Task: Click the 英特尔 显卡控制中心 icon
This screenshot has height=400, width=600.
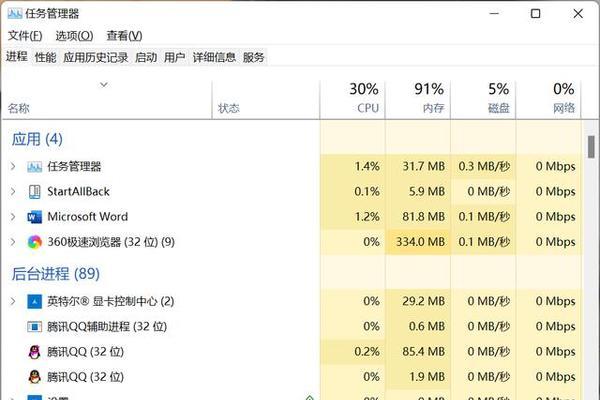Action: [34, 301]
